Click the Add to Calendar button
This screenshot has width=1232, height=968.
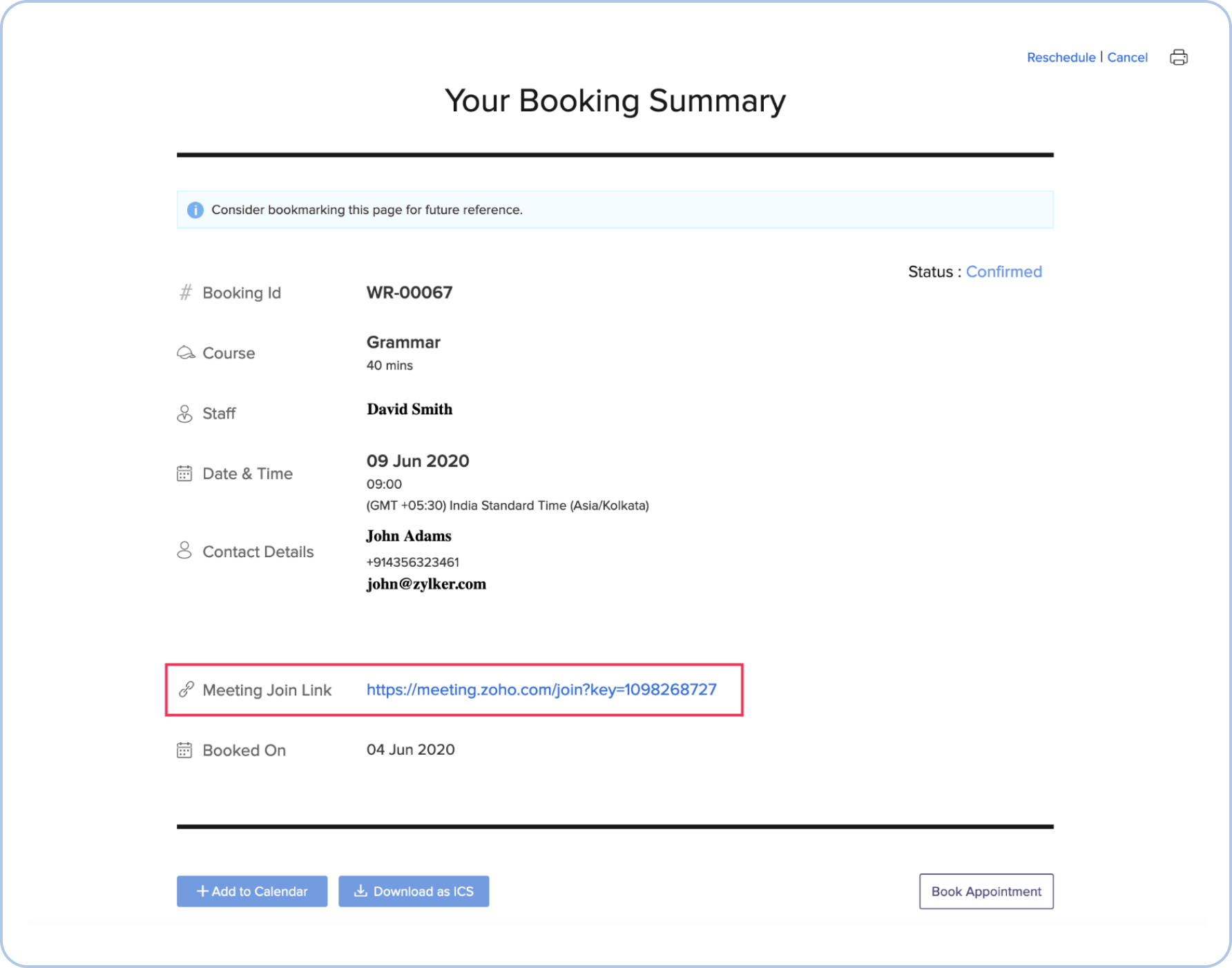point(252,891)
